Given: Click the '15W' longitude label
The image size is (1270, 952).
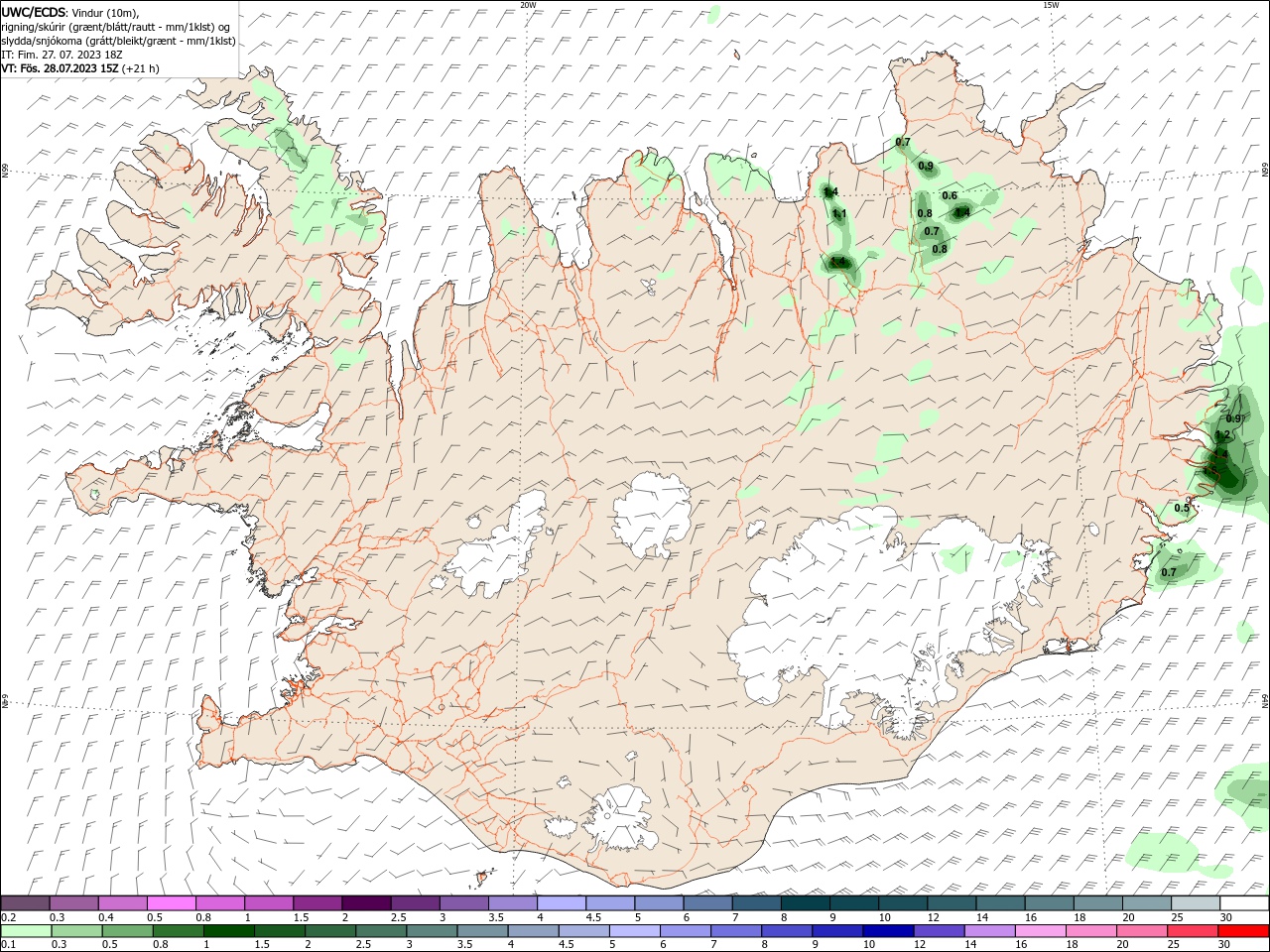Looking at the screenshot, I should pos(1050,5).
